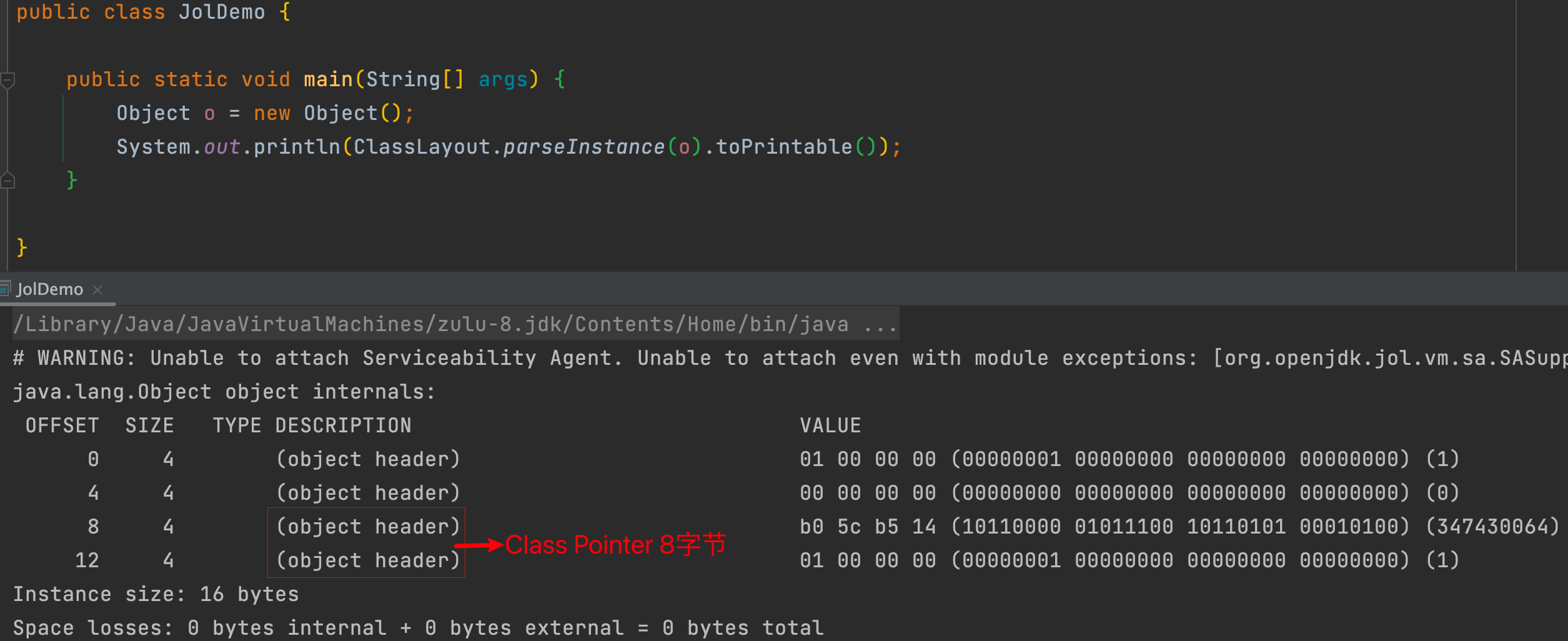Click the args parameter
This screenshot has height=641, width=1568.
pyautogui.click(x=503, y=79)
